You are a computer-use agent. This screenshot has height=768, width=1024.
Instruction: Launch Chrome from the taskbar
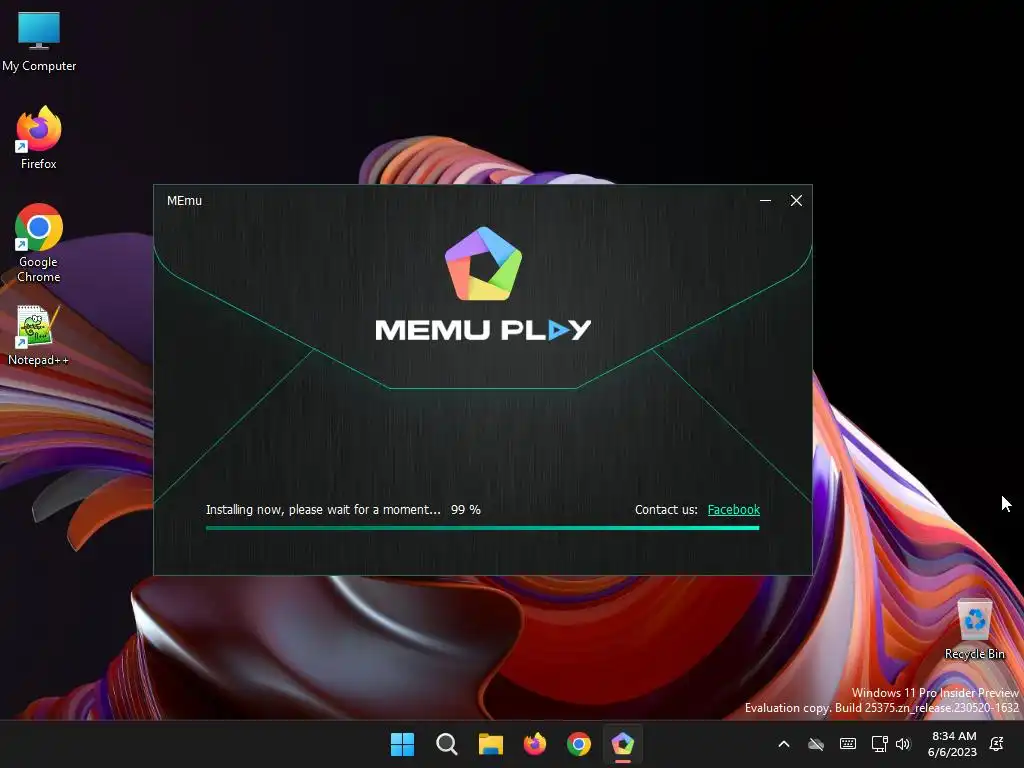(579, 744)
